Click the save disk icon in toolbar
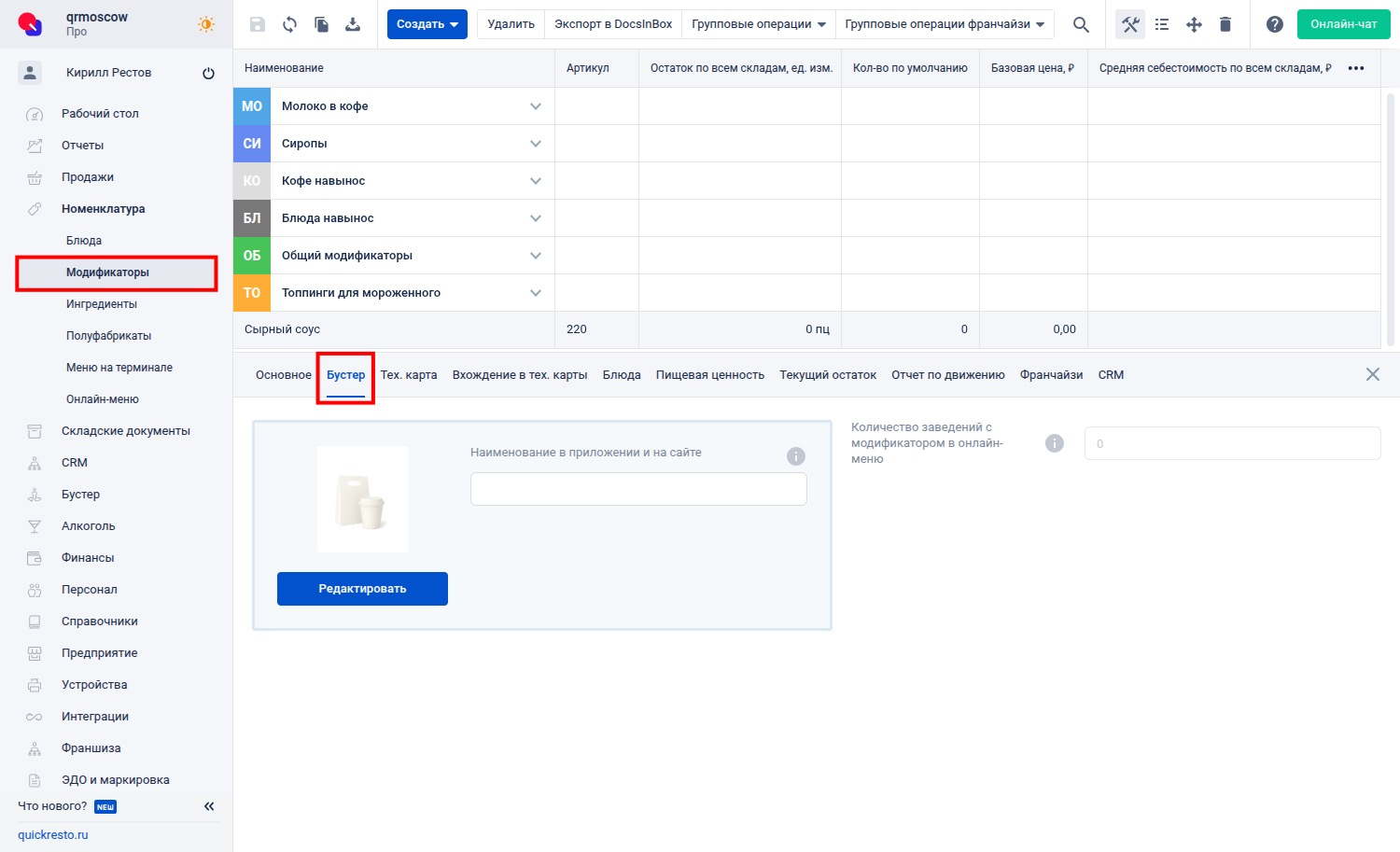 click(x=258, y=24)
